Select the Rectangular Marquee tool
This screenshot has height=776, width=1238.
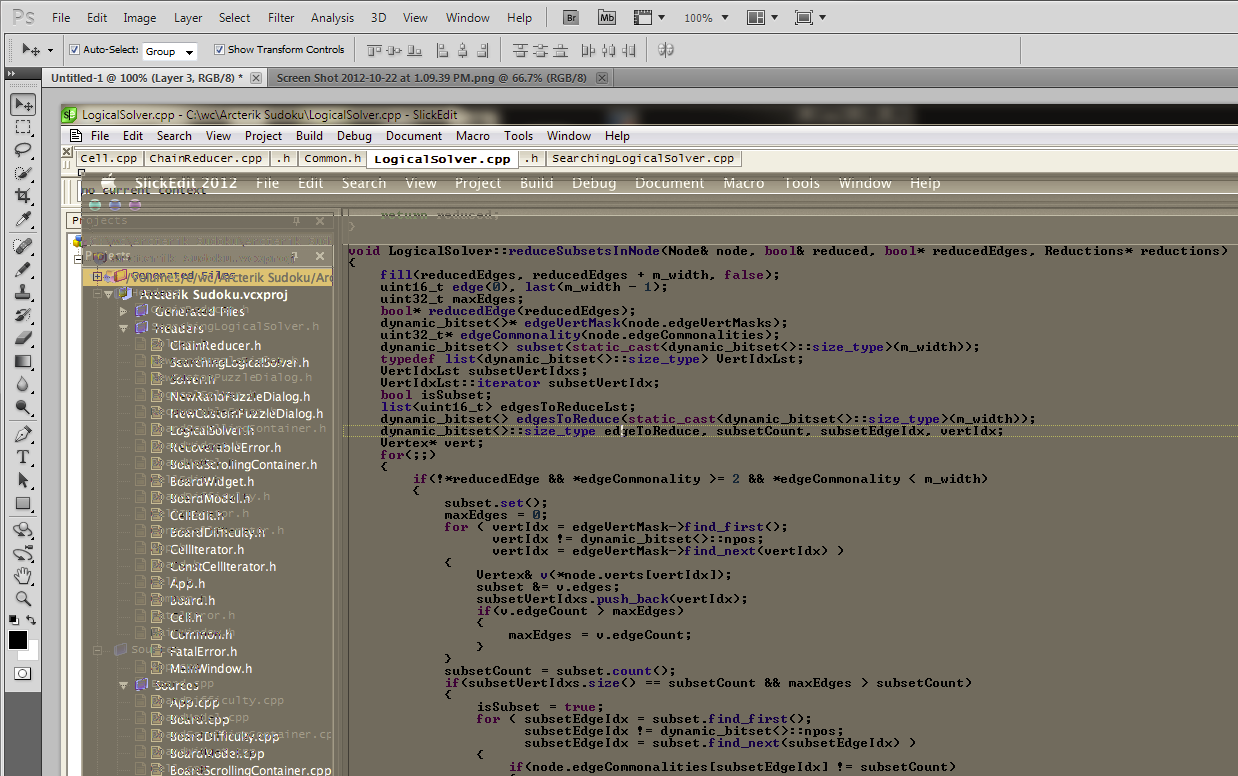[22, 127]
